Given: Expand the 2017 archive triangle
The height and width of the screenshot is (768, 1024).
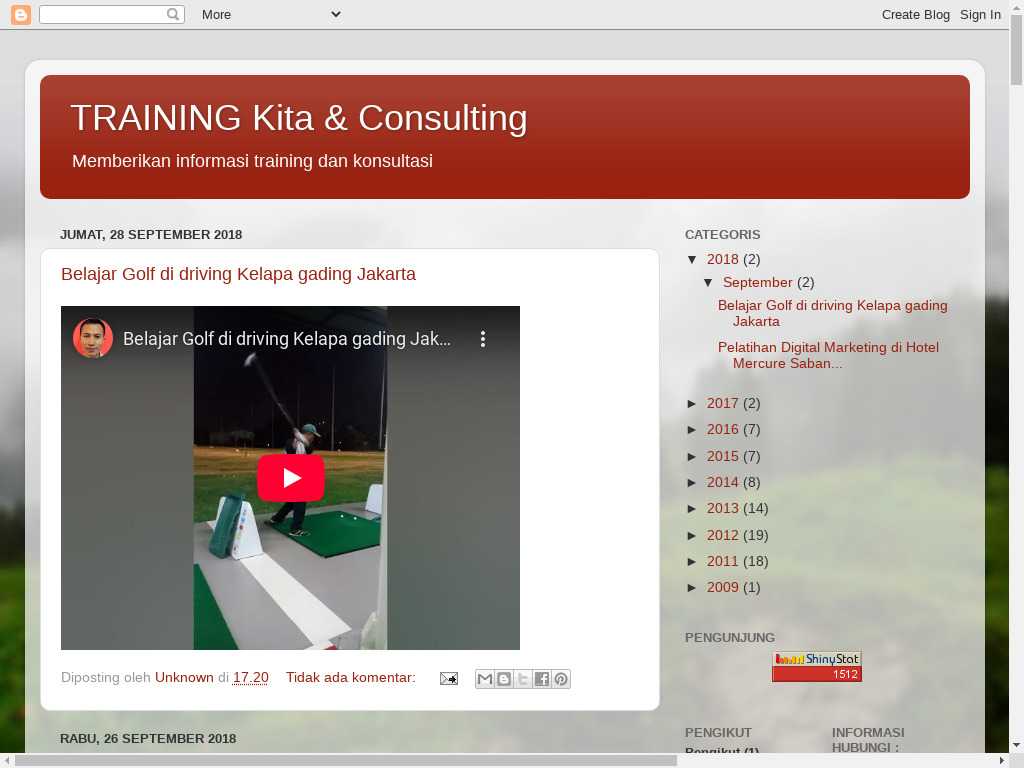Looking at the screenshot, I should coord(692,404).
